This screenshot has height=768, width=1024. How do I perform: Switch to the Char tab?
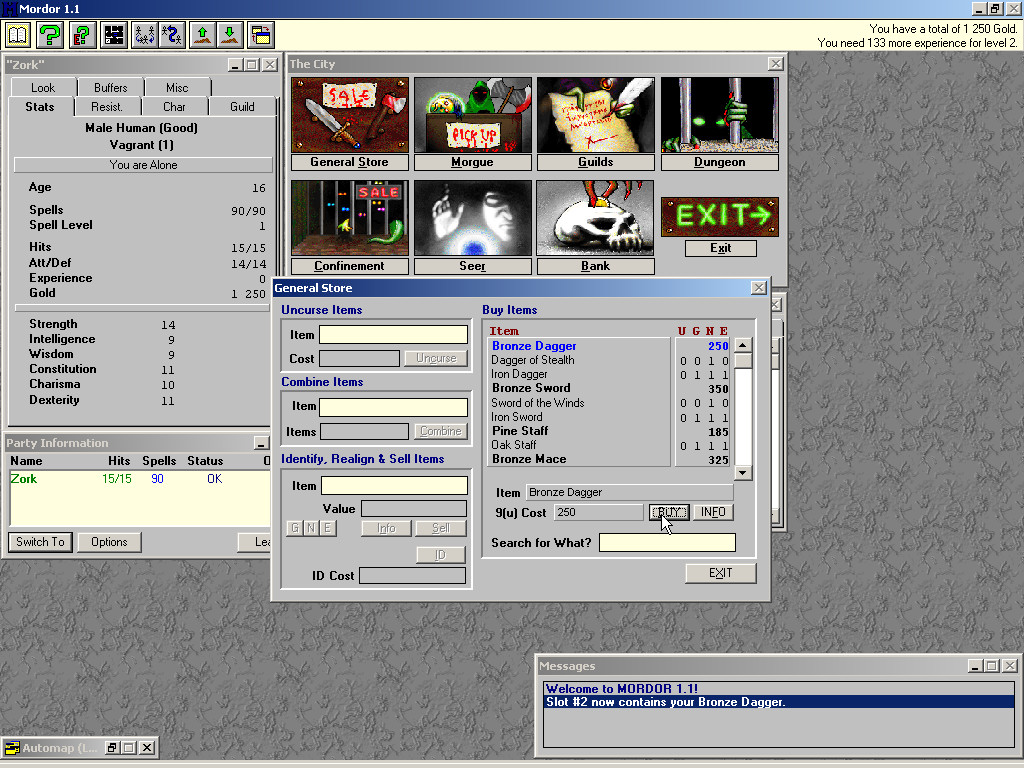174,106
